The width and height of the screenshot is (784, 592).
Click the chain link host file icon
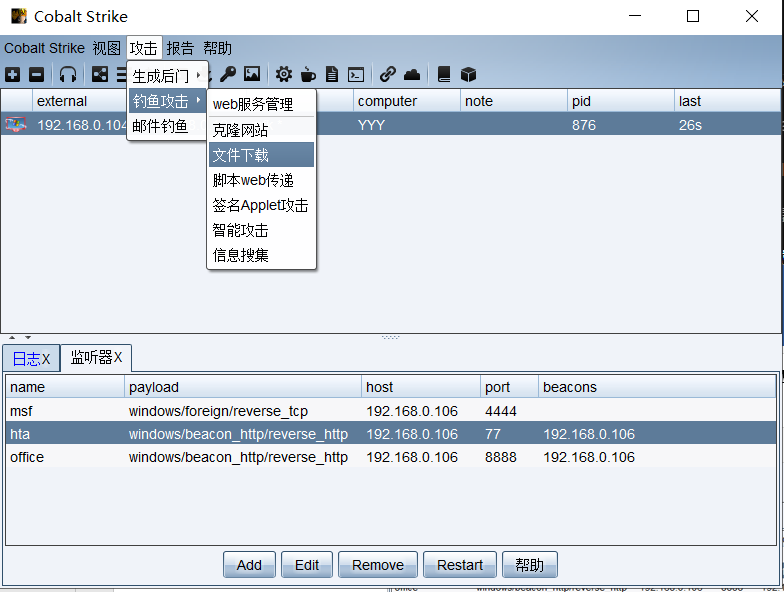387,75
